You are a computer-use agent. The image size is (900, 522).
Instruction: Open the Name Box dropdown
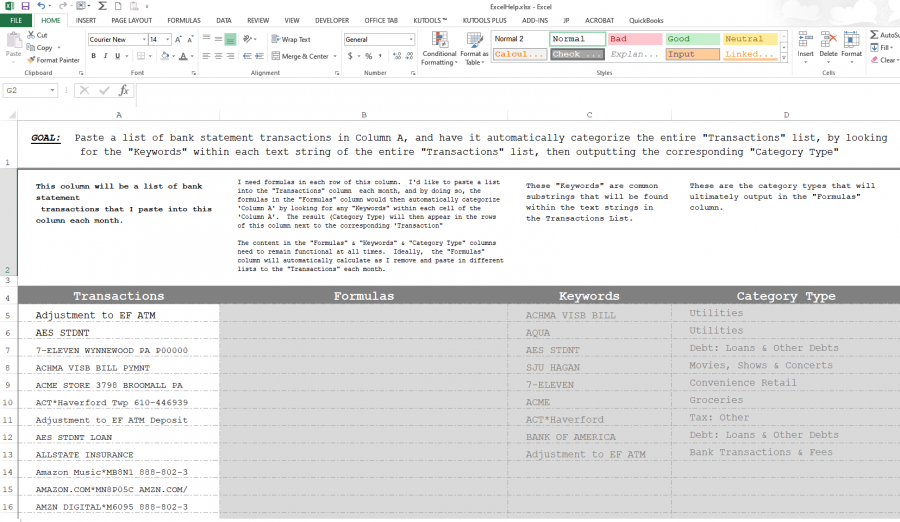coord(52,90)
